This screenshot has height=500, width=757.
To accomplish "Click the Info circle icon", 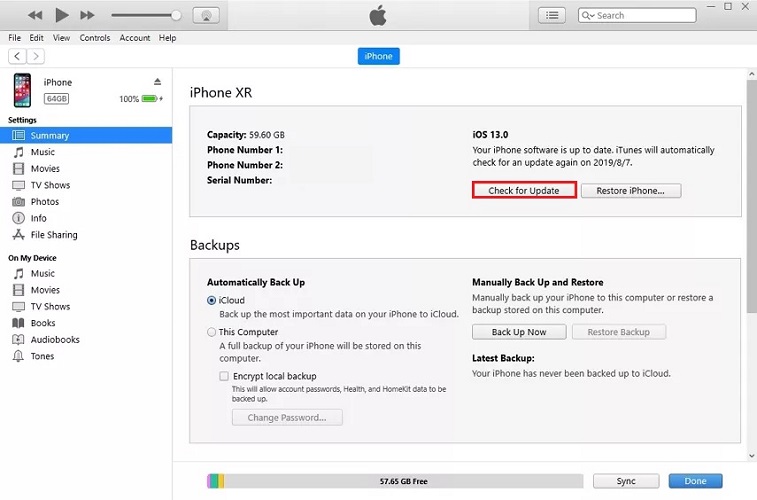I will [18, 218].
